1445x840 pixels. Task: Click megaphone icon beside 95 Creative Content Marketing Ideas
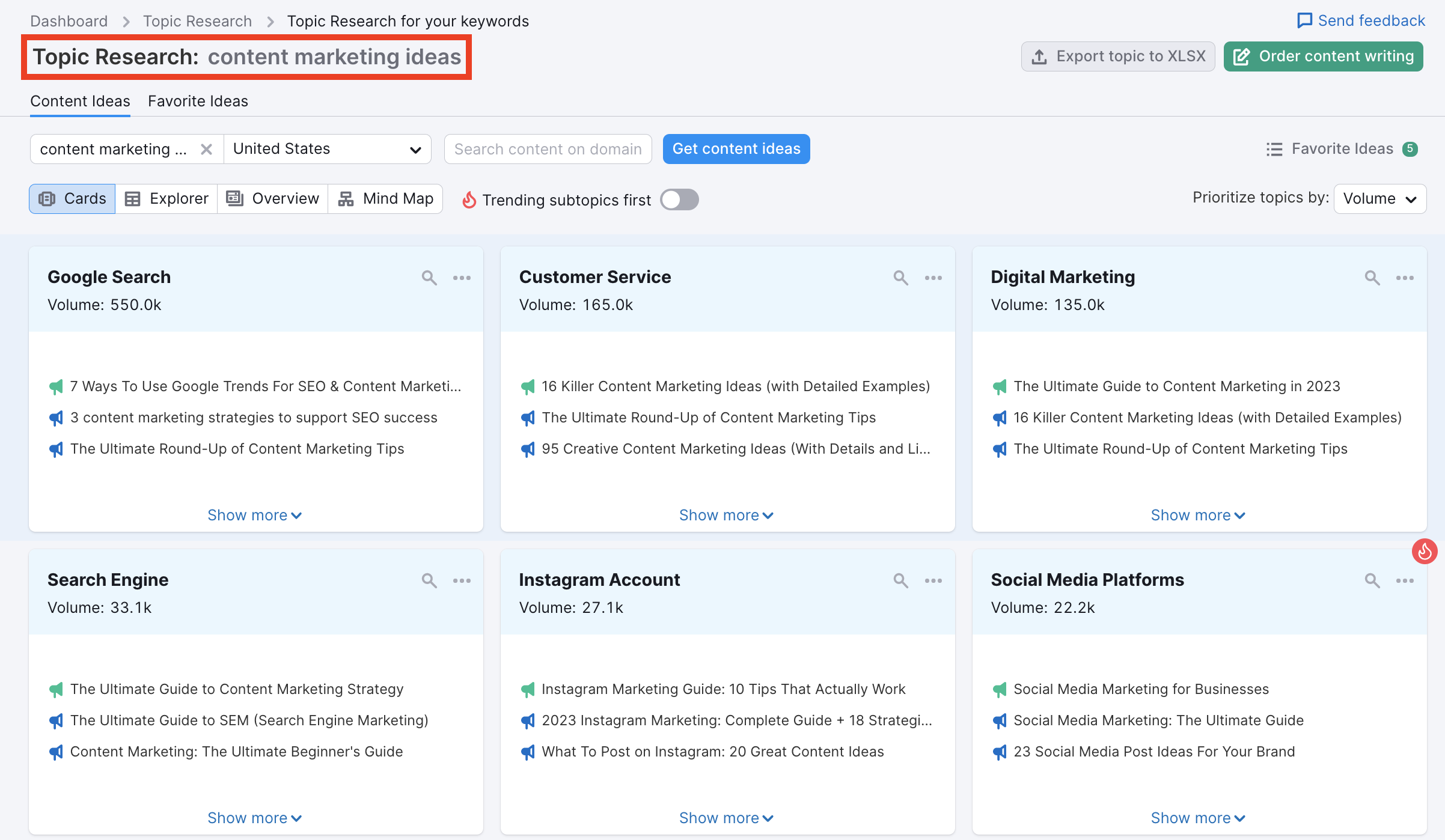click(528, 449)
